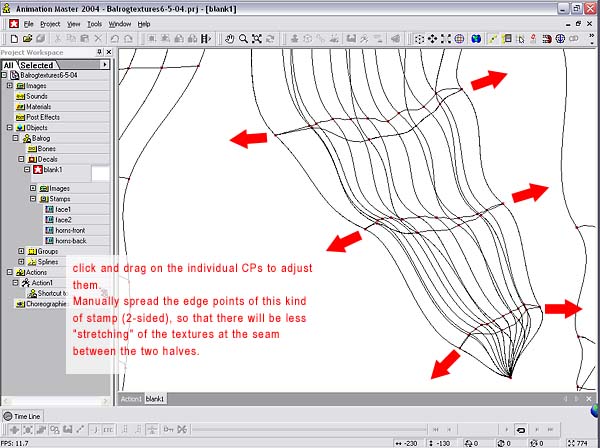600x448 pixels.
Task: Select the face2 stamp item
Action: pos(63,219)
